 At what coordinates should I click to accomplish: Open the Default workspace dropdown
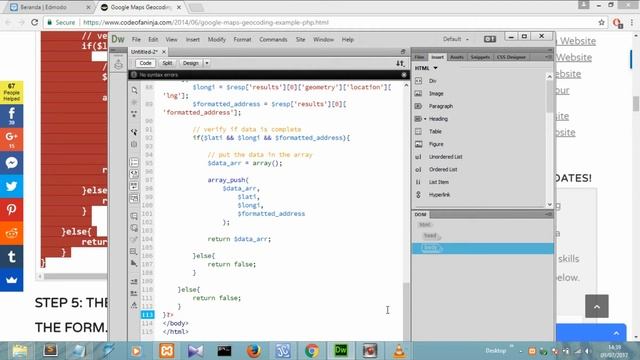(x=456, y=39)
